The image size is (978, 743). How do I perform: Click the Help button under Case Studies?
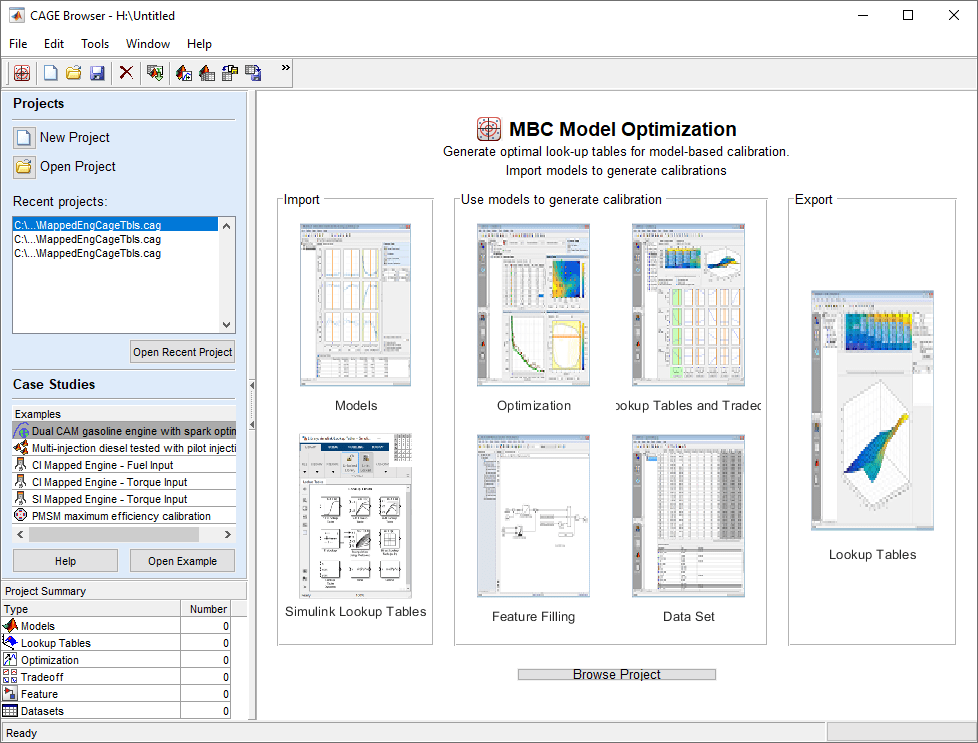click(x=65, y=561)
